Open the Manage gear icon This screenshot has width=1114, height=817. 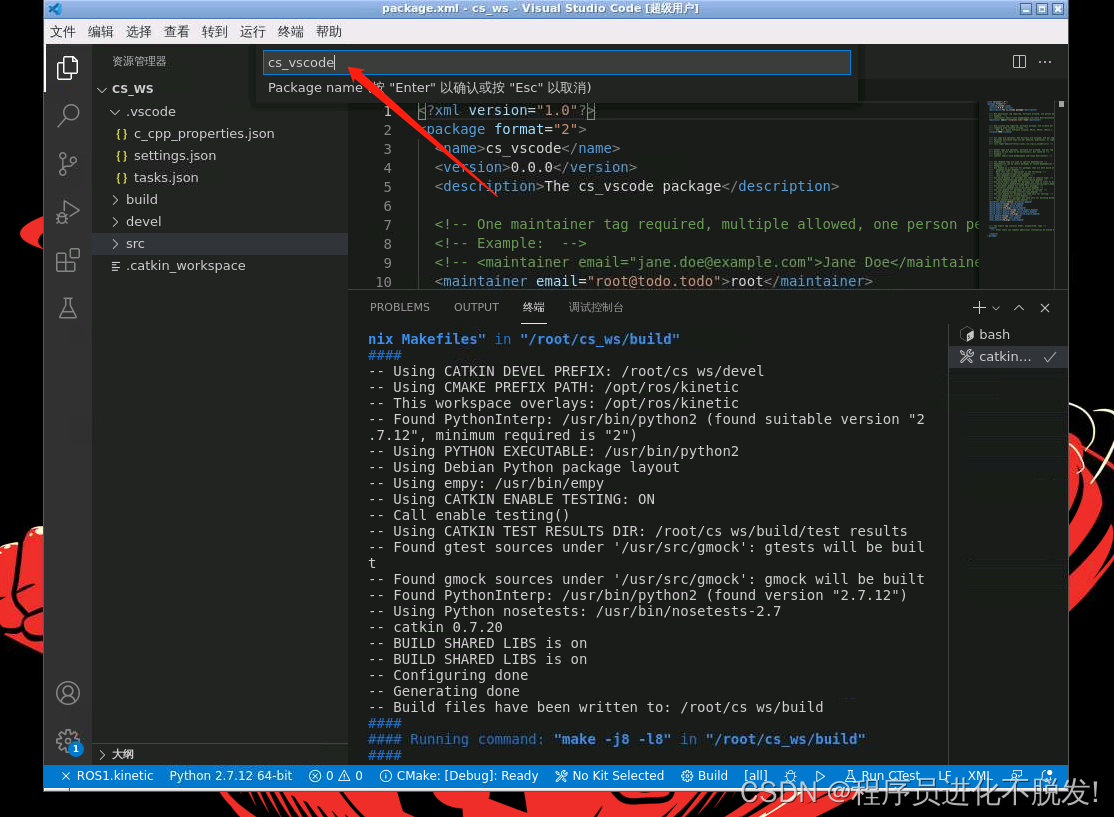tap(67, 741)
